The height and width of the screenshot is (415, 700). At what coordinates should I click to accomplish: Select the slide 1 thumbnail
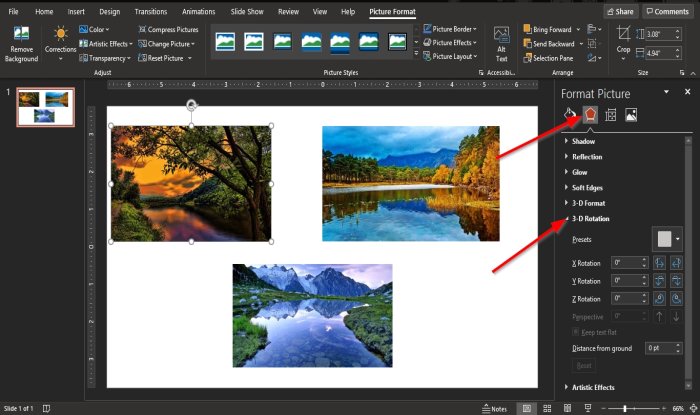tap(46, 105)
